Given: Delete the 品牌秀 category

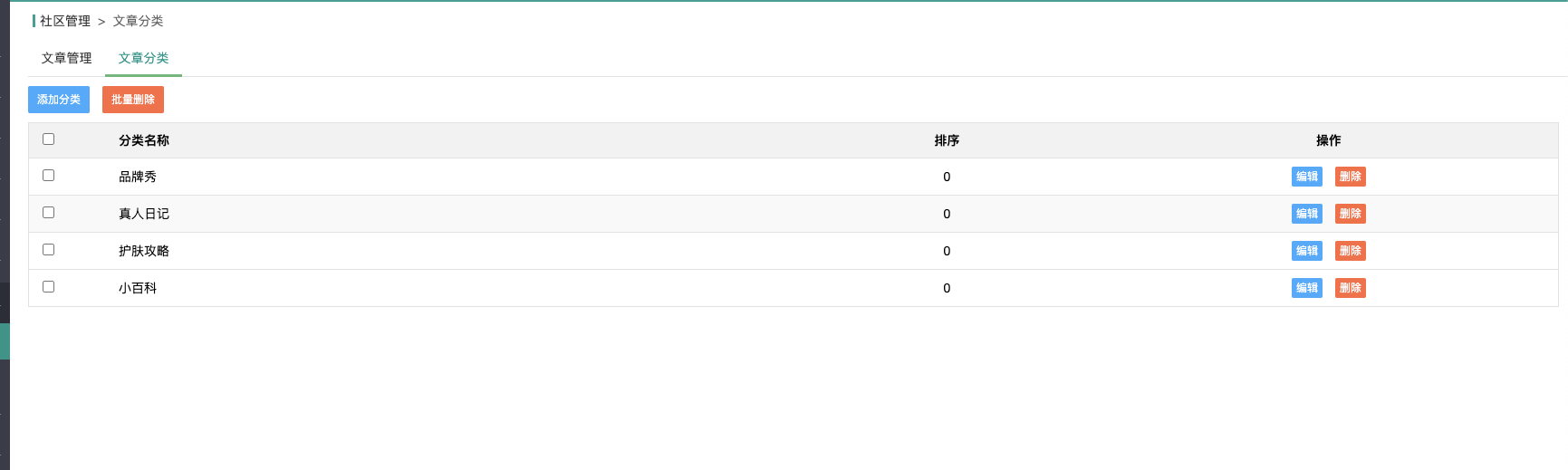Looking at the screenshot, I should pyautogui.click(x=1351, y=177).
